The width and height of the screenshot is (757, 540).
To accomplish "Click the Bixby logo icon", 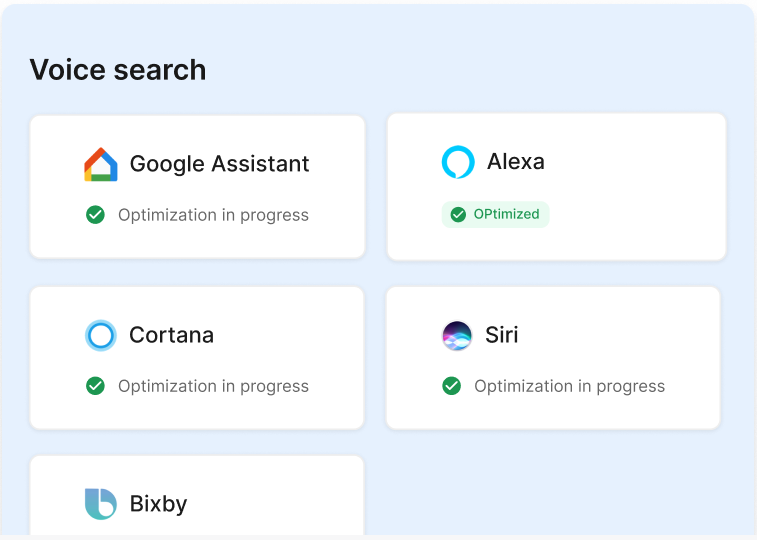I will tap(101, 503).
